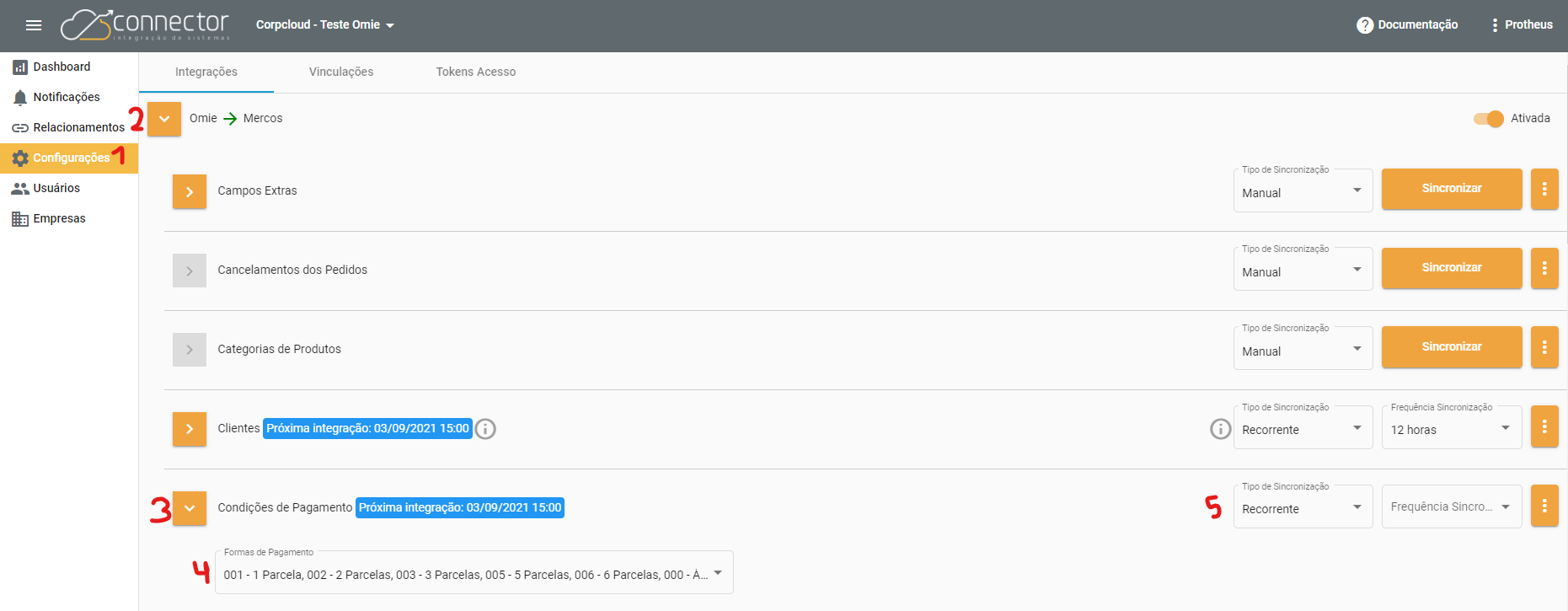Click info icon left of Clientes sync type
Image resolution: width=1568 pixels, height=611 pixels.
tap(1221, 429)
